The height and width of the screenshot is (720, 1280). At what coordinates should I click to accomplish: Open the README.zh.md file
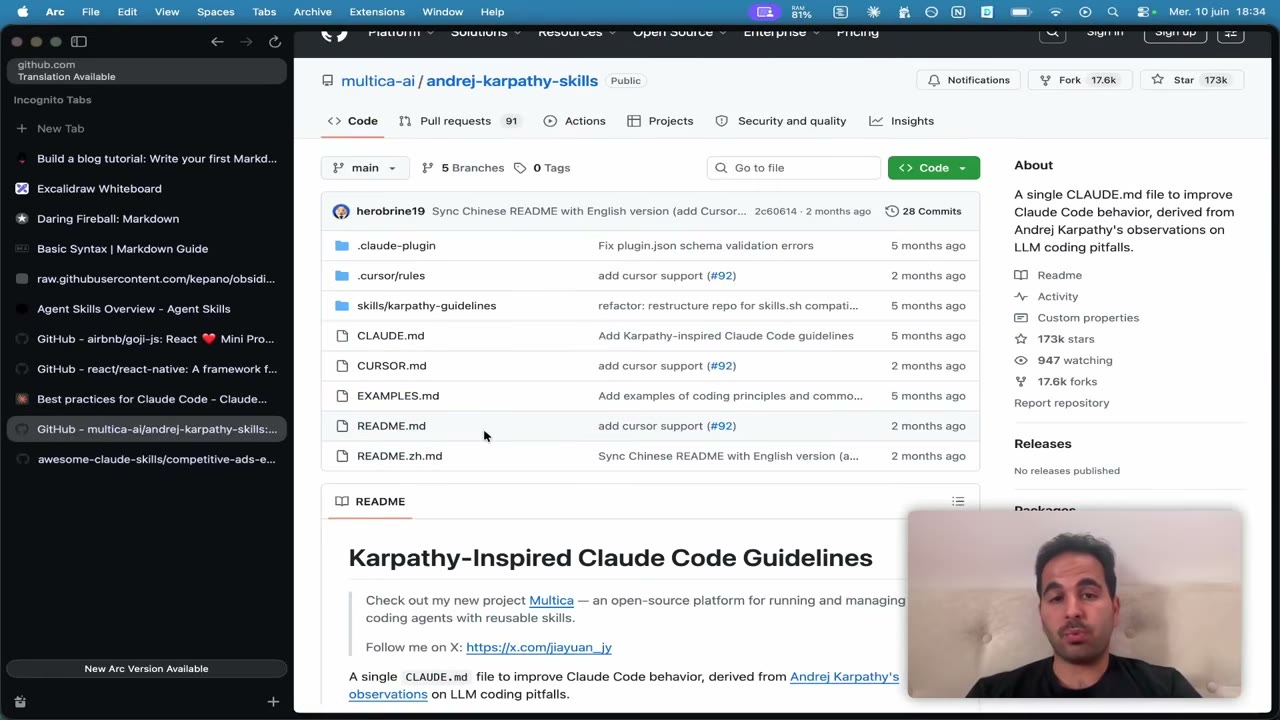(399, 456)
